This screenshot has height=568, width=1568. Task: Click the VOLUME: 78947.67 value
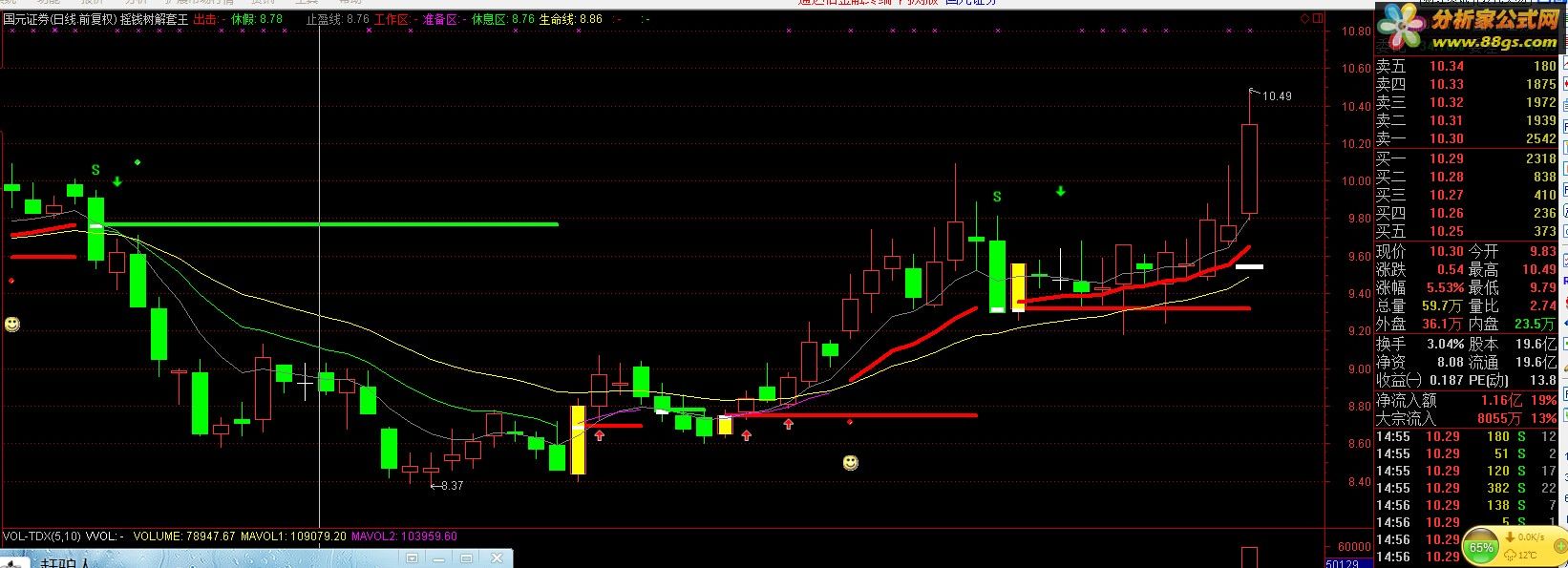(184, 536)
